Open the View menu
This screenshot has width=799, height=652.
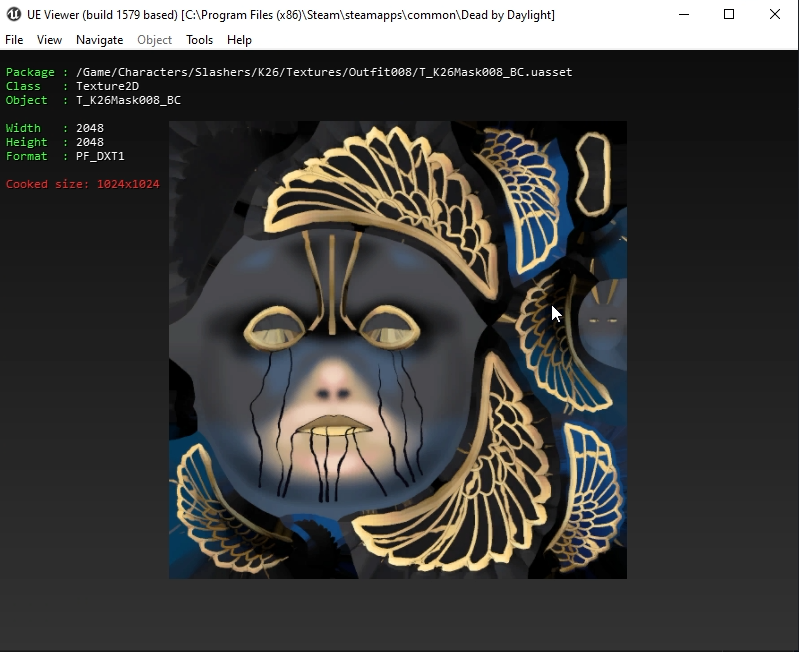(x=49, y=40)
